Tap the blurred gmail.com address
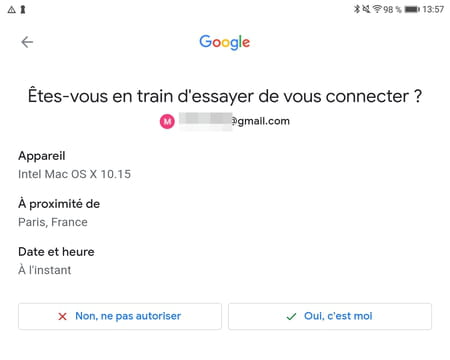The height and width of the screenshot is (360, 450). click(x=234, y=121)
